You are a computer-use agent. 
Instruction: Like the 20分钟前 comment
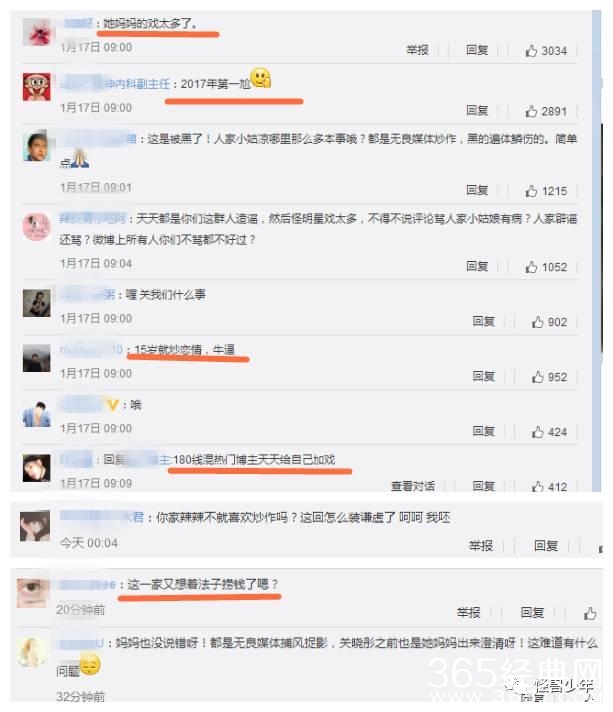590,613
